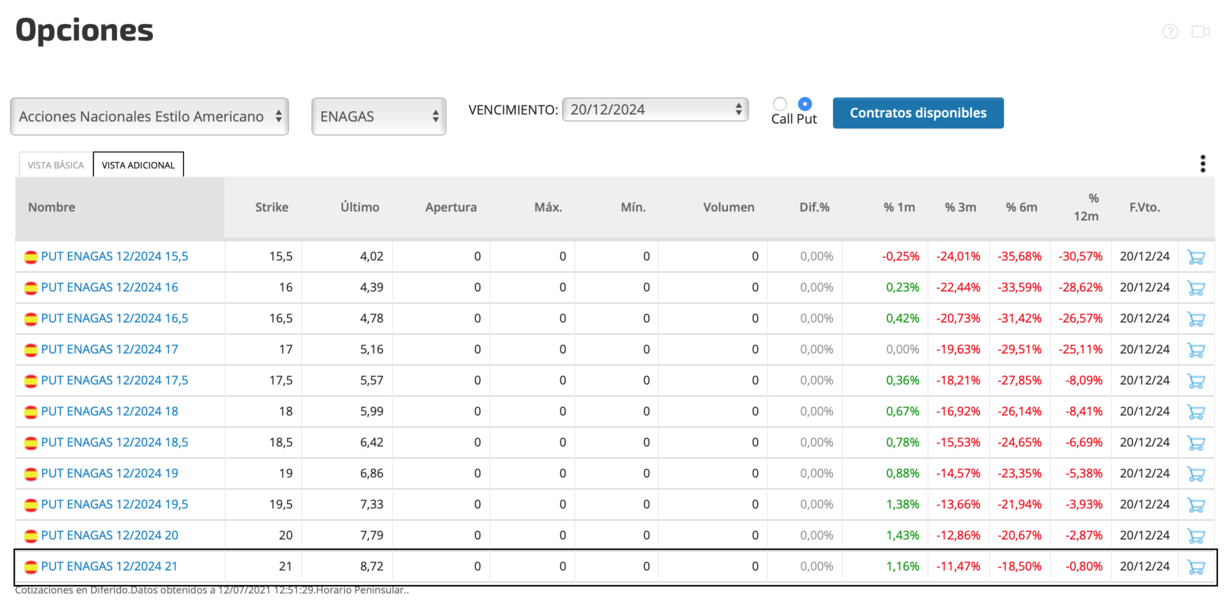Click the % 1m column header
The image size is (1230, 610).
[899, 207]
